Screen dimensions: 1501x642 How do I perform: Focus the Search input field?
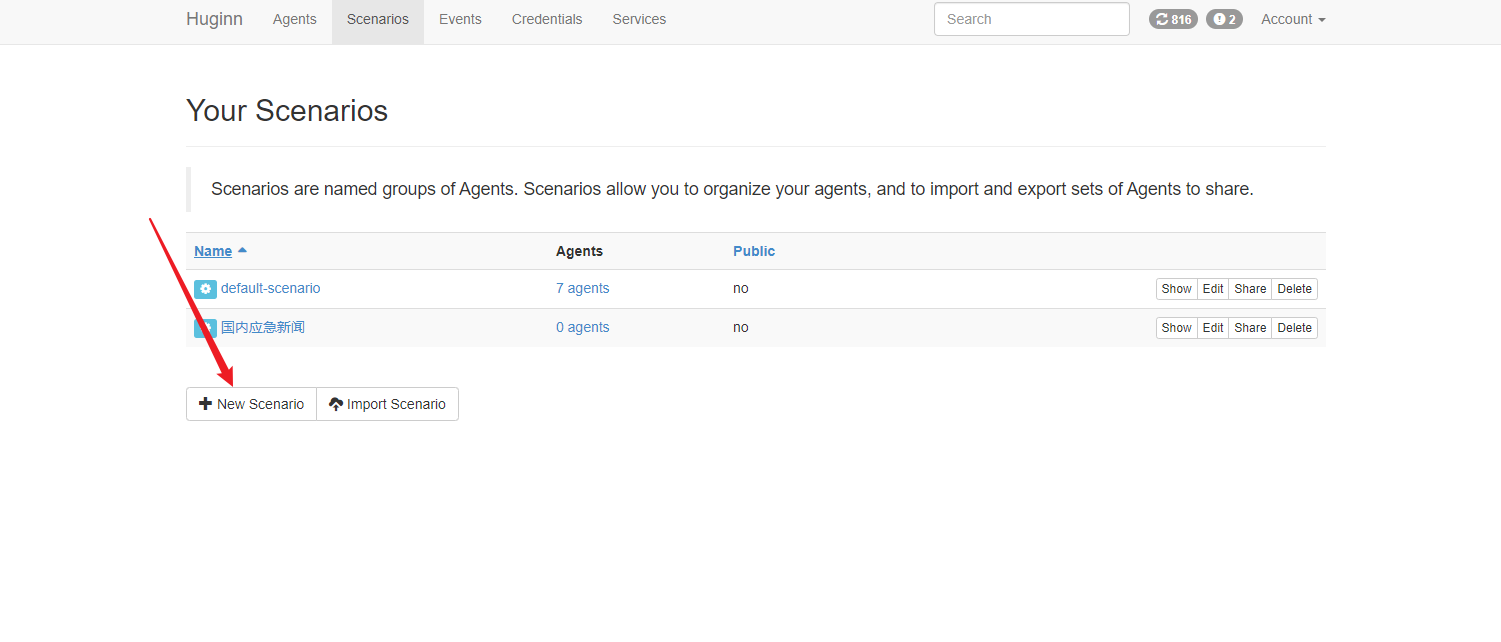[1031, 19]
